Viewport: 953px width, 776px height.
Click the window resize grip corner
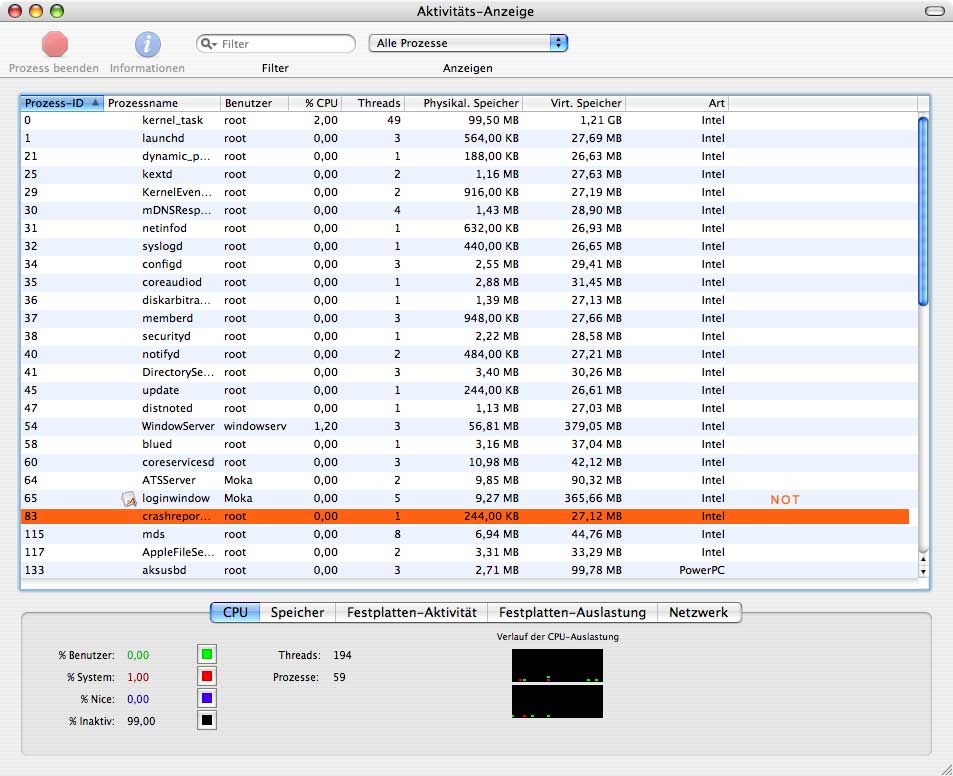[945, 768]
